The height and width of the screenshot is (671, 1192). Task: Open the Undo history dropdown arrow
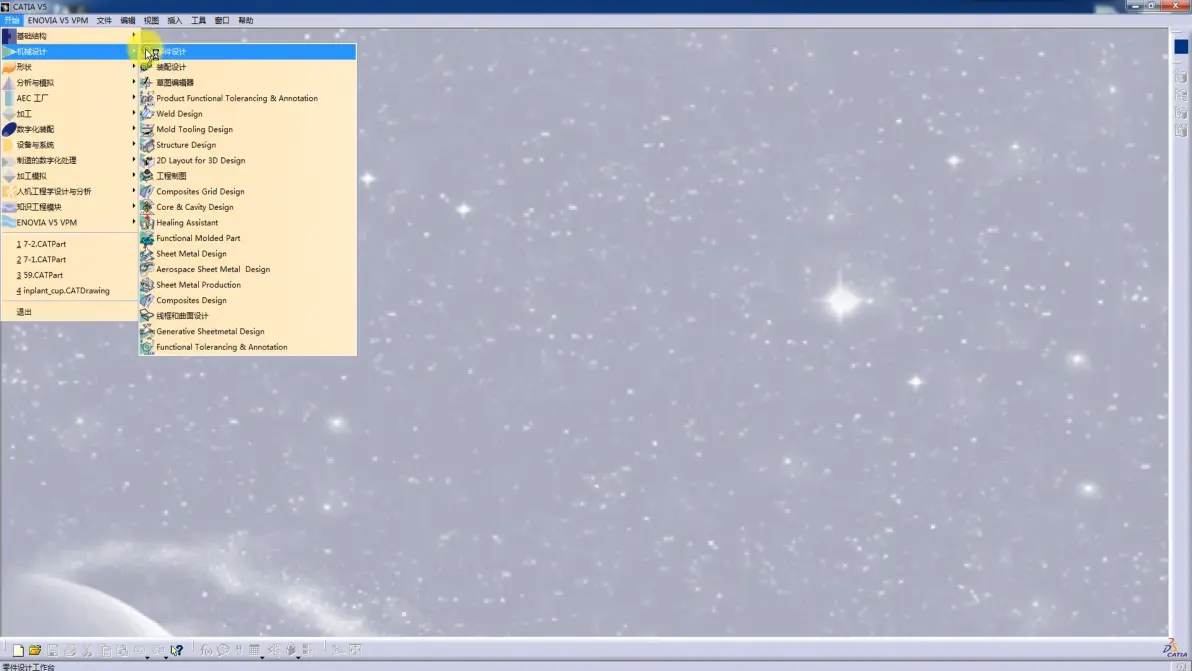click(147, 657)
